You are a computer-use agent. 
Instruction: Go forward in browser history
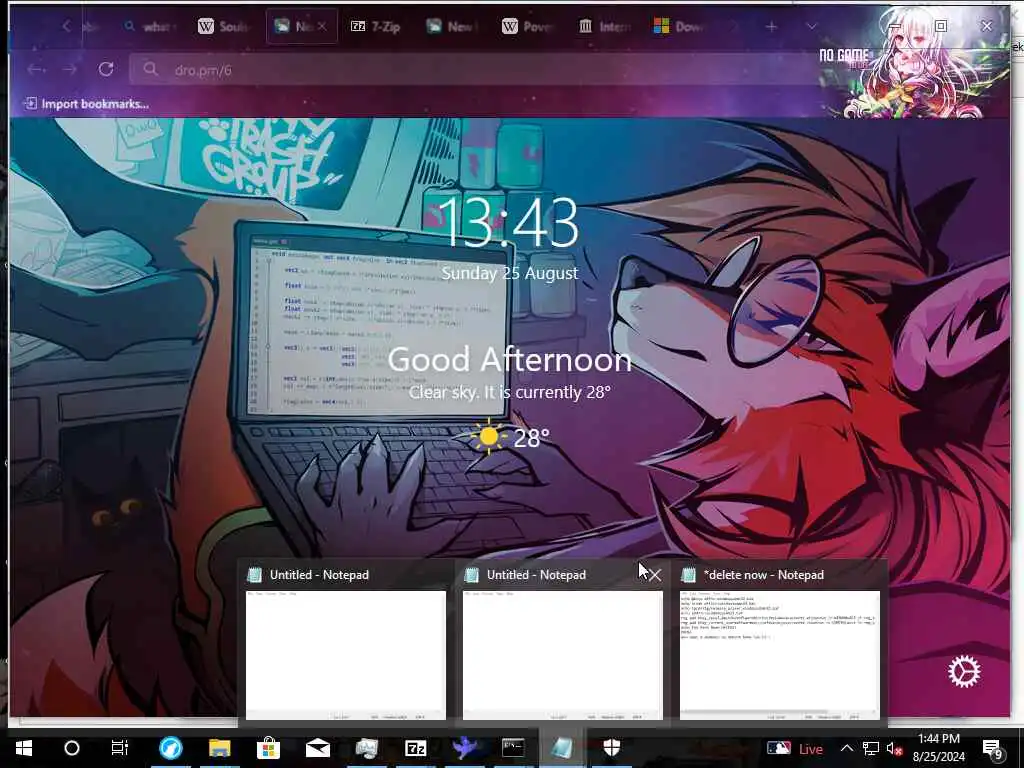point(70,69)
